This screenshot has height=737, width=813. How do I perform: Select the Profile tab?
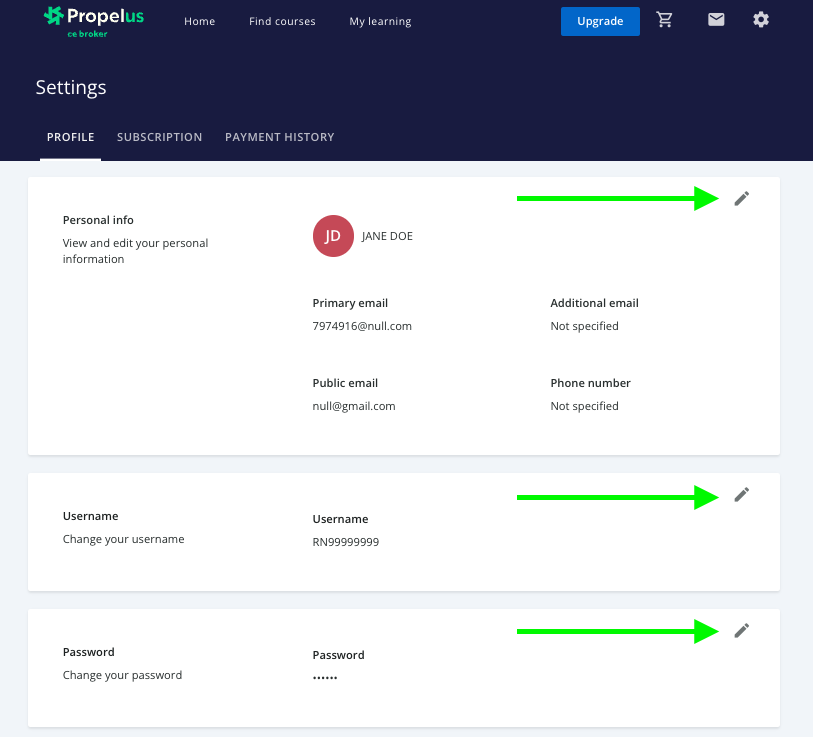[70, 137]
